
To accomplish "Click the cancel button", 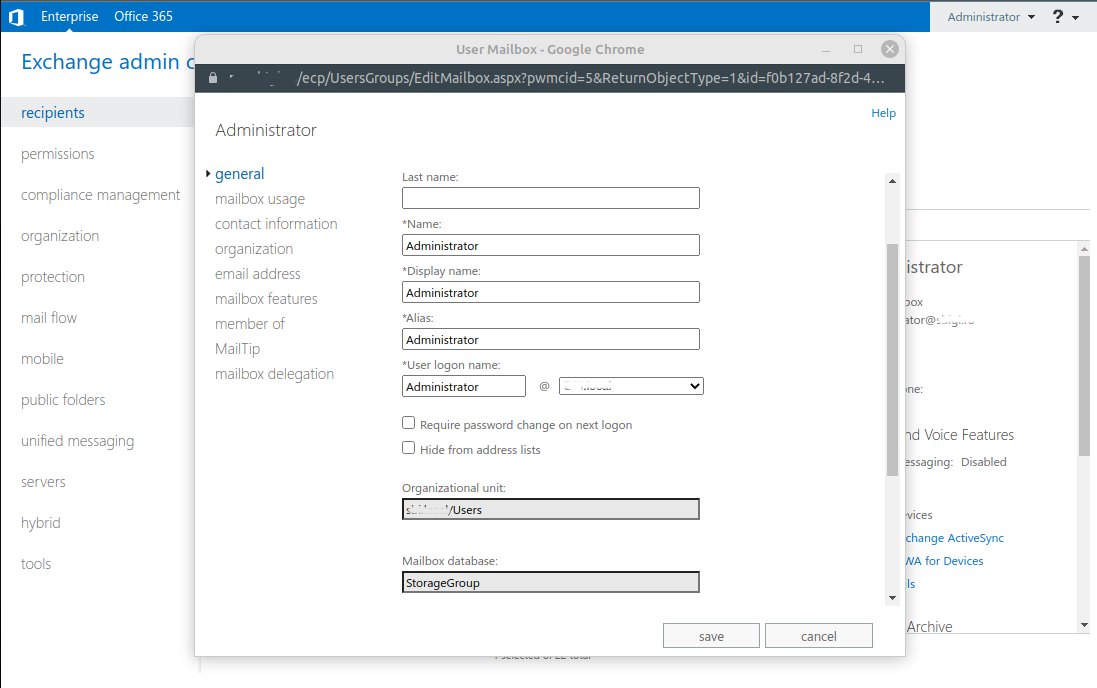I will (x=818, y=635).
